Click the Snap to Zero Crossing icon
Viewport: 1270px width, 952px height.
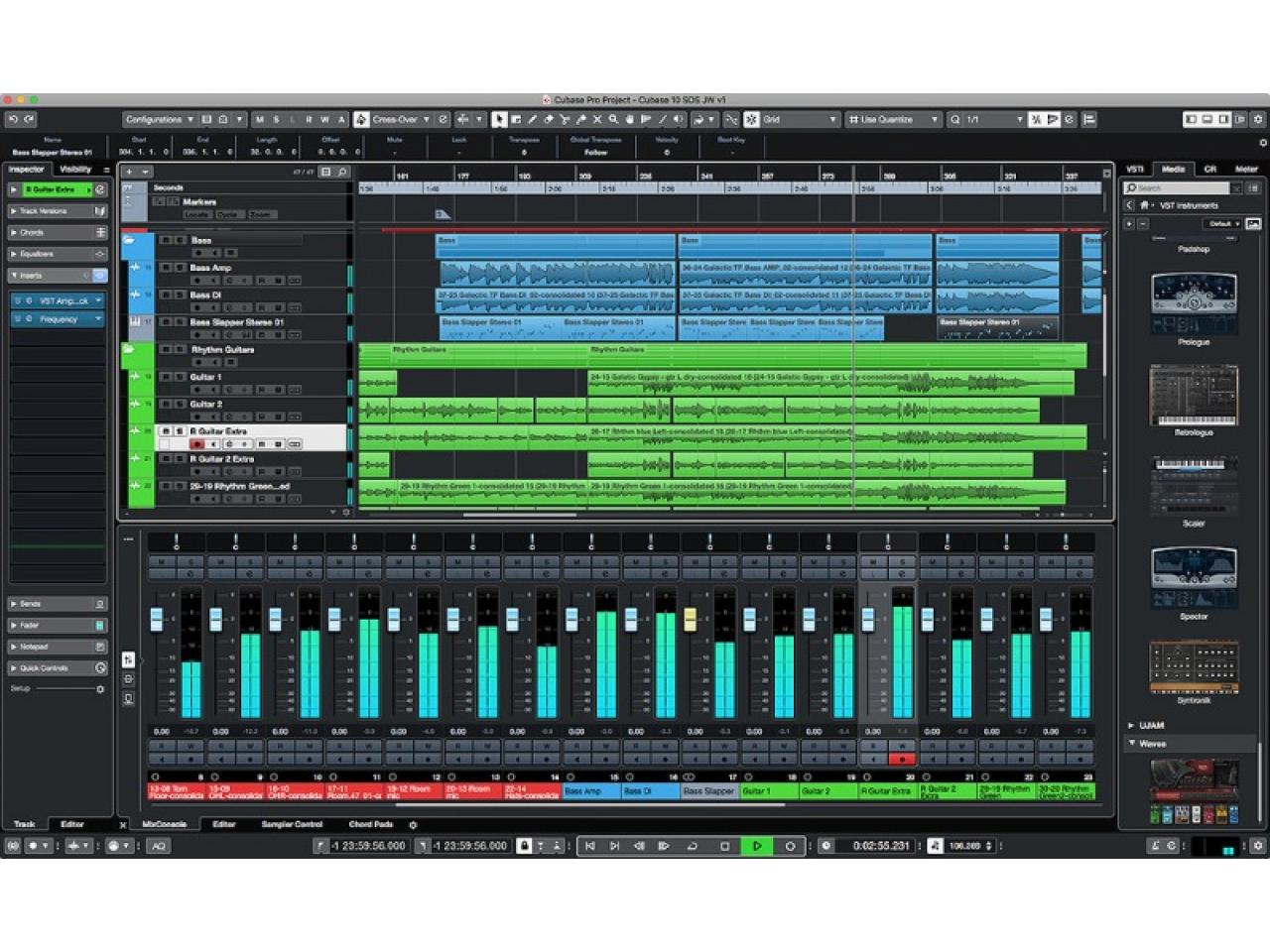click(x=731, y=119)
